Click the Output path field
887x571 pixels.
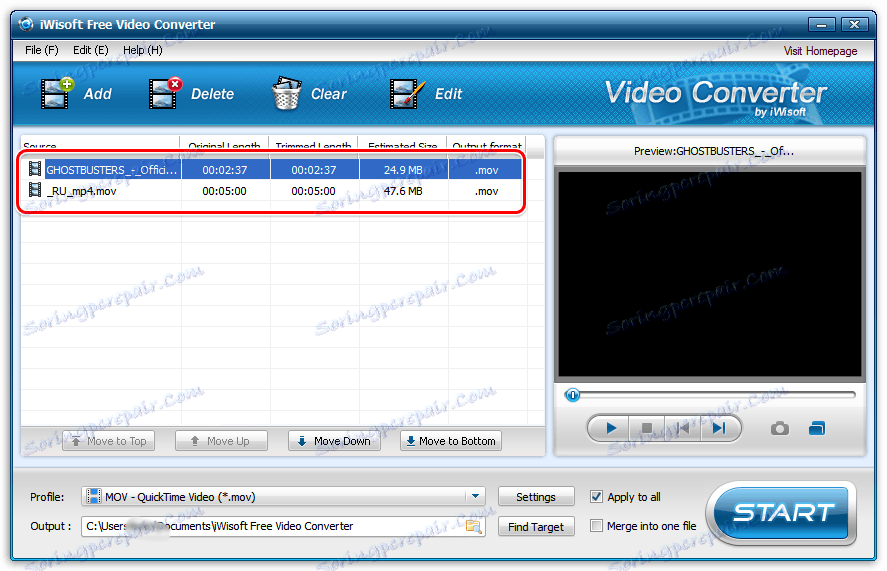click(x=283, y=526)
